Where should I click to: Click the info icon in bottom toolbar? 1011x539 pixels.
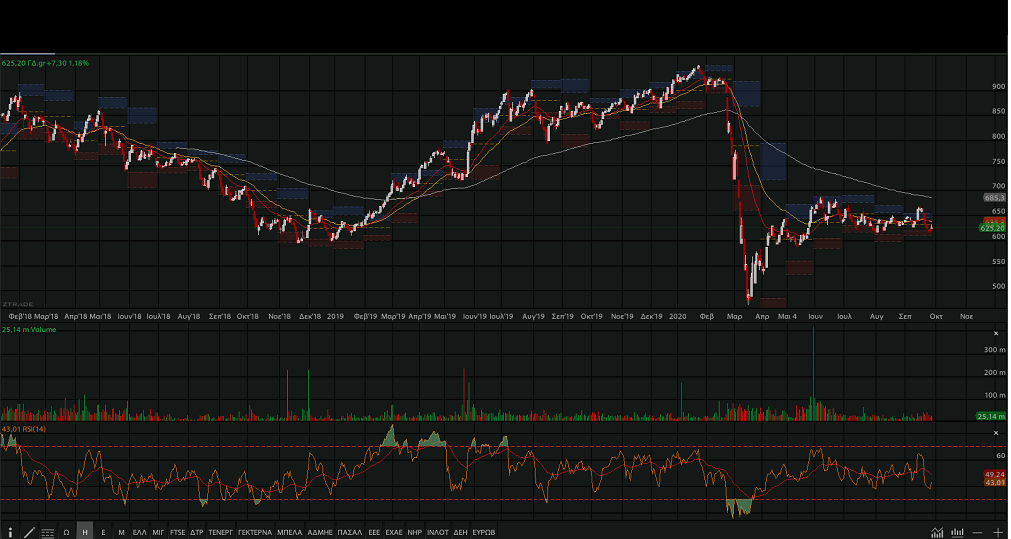pos(10,532)
